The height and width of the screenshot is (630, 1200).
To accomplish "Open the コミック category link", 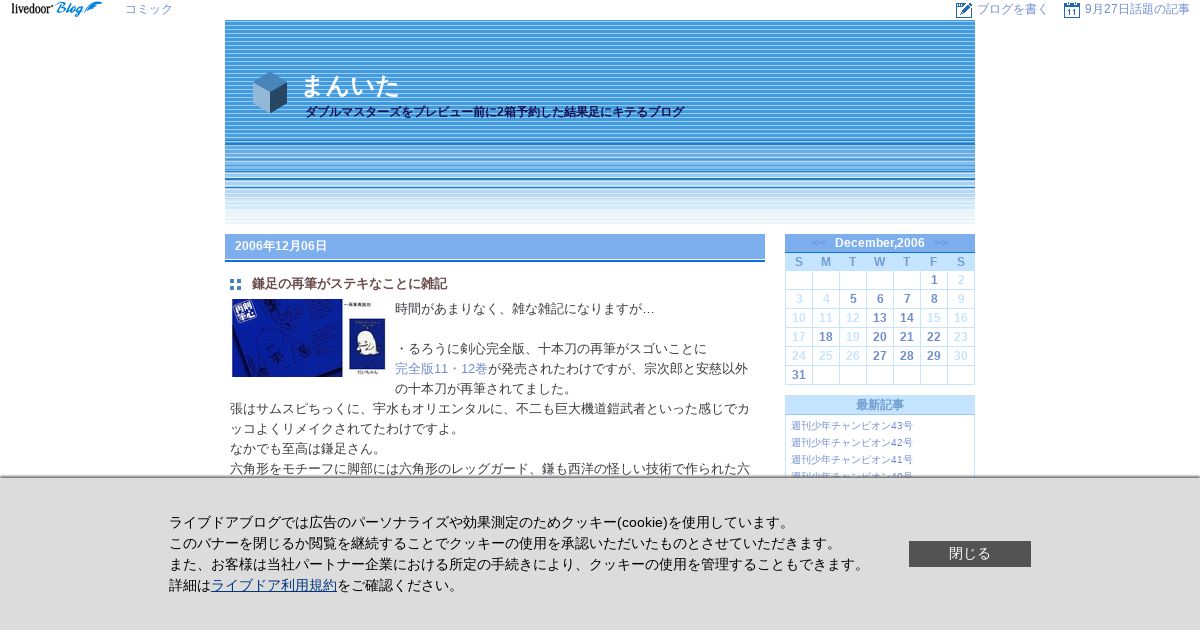I will [148, 9].
